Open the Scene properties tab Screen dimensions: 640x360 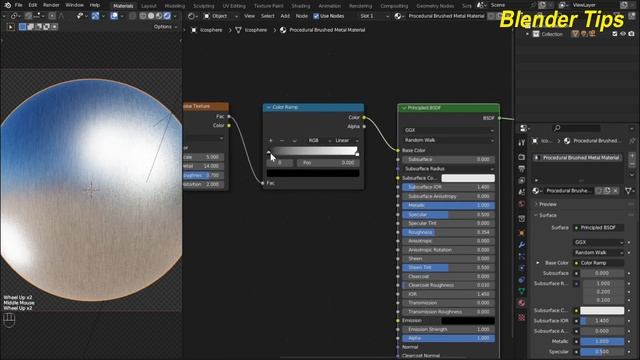(x=522, y=192)
